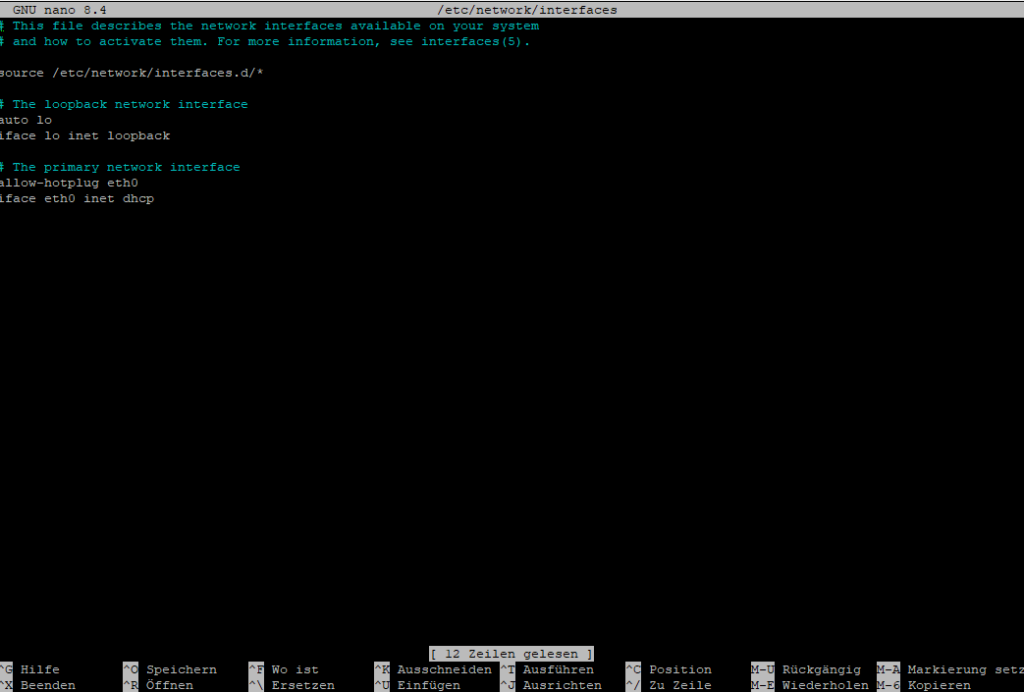Click the Speichern shortcut label
Screen dimensions: 1024x692
point(181,670)
